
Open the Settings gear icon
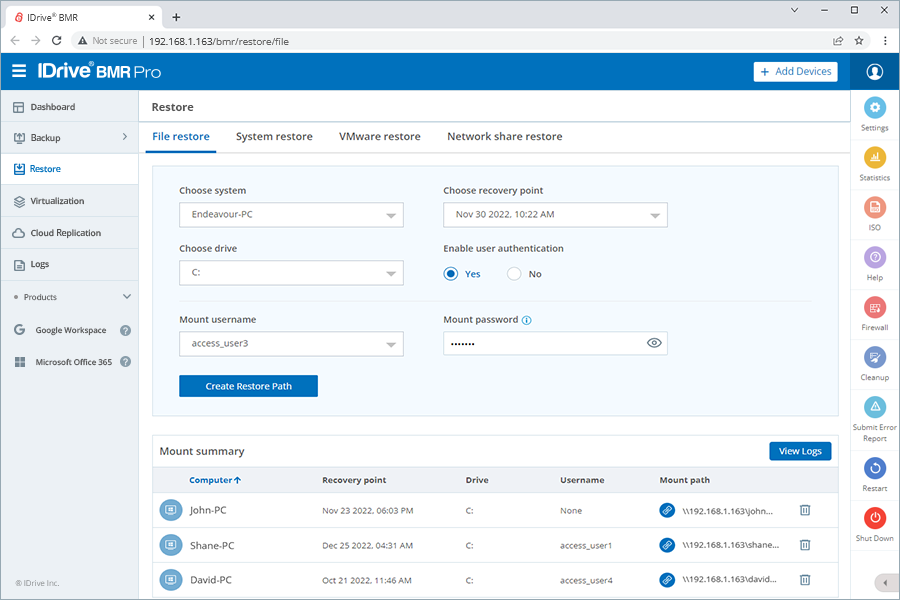875,107
